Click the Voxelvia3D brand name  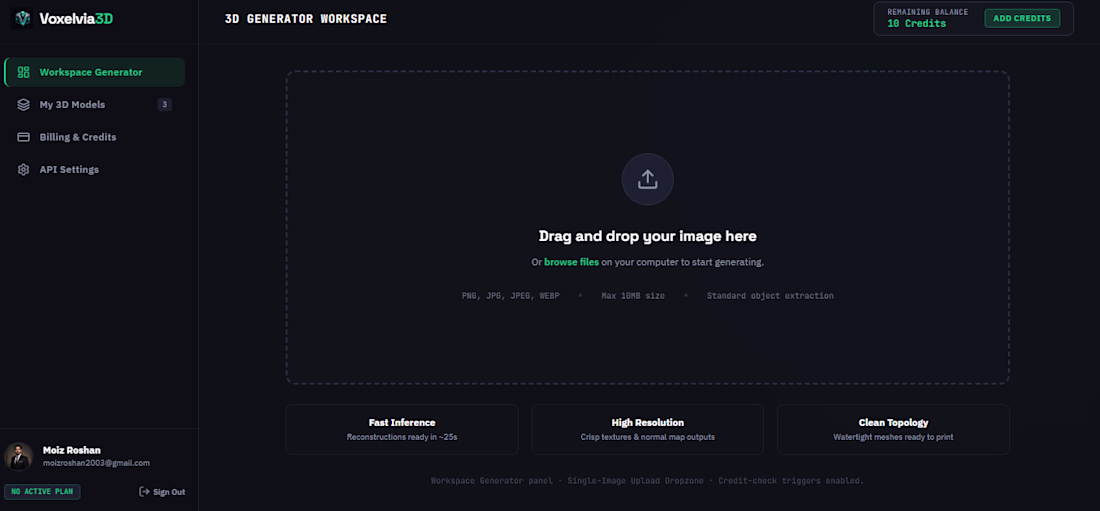[x=76, y=18]
